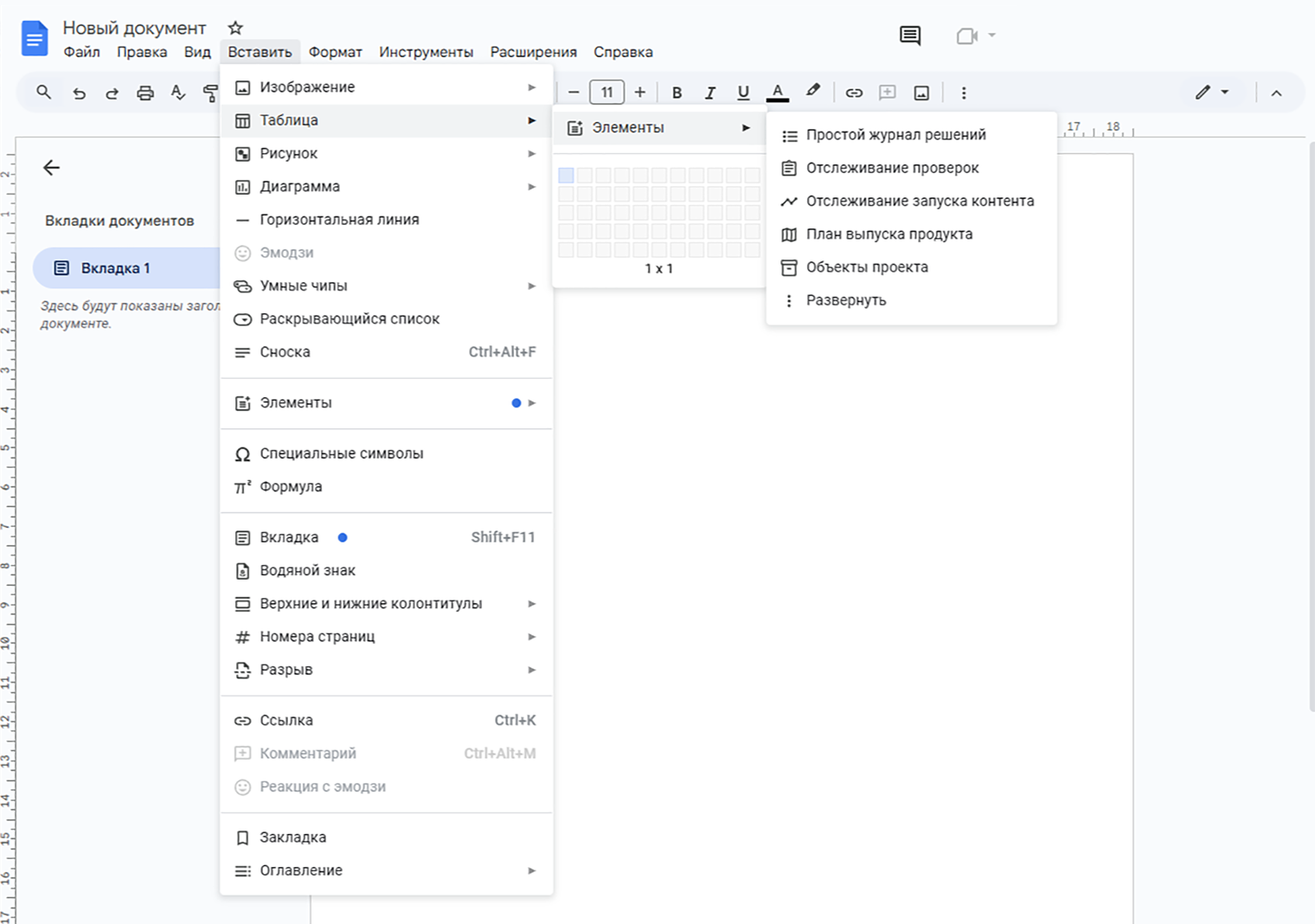Click the insert link icon in the toolbar
The height and width of the screenshot is (924, 1315).
point(854,93)
